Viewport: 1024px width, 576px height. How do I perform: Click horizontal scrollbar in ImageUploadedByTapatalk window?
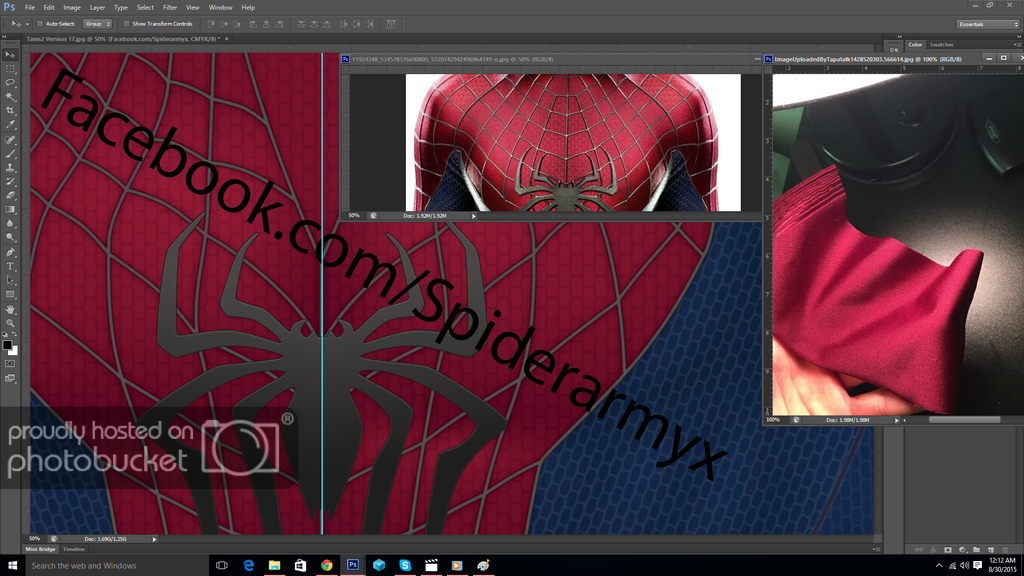(964, 420)
